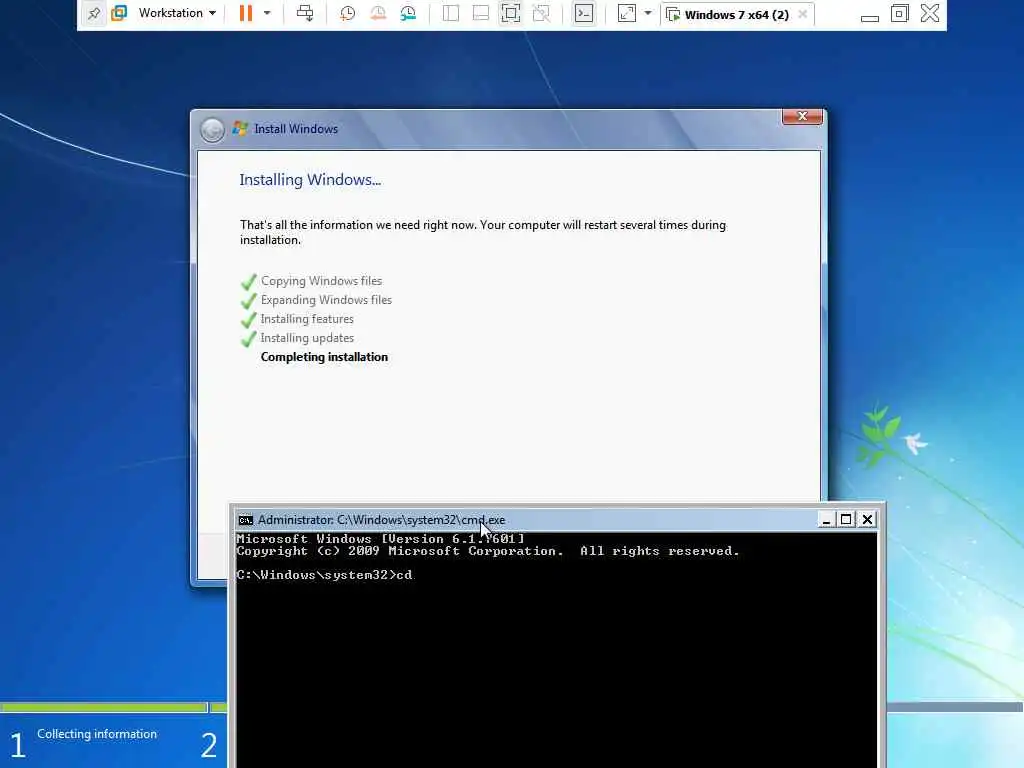
Task: Click the Unity mode icon
Action: 541,13
